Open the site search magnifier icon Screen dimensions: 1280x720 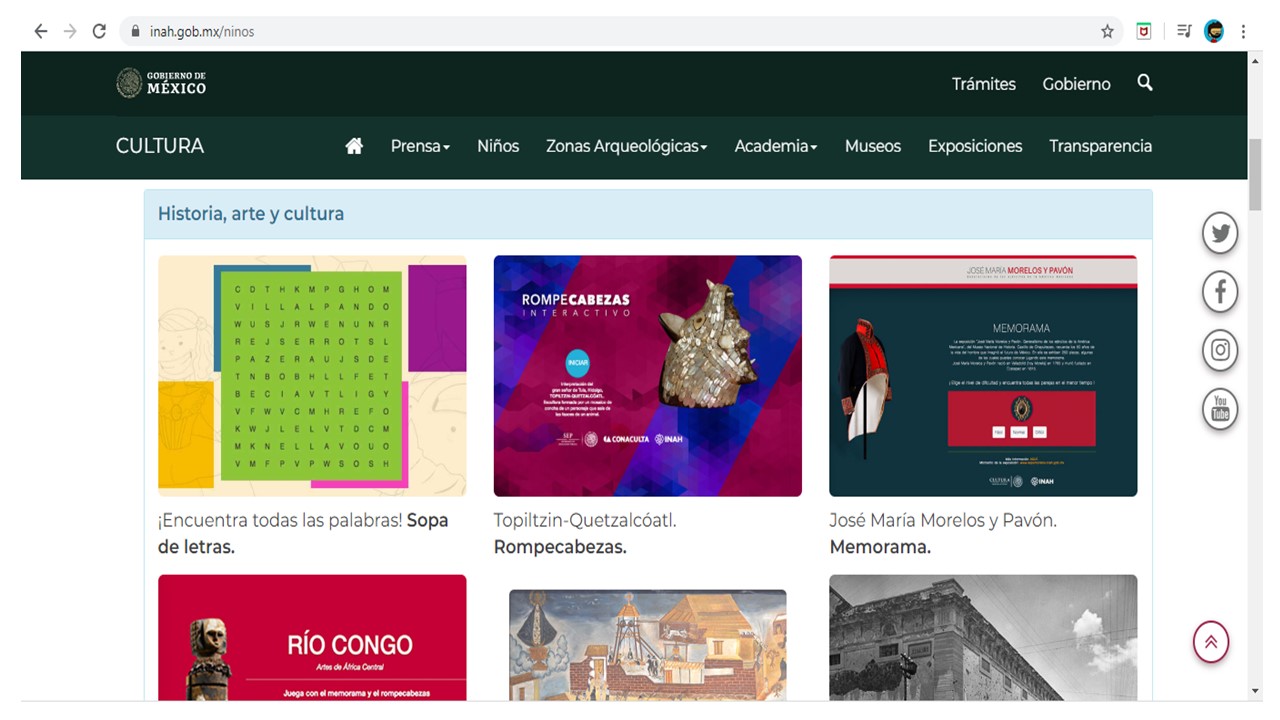[x=1145, y=83]
